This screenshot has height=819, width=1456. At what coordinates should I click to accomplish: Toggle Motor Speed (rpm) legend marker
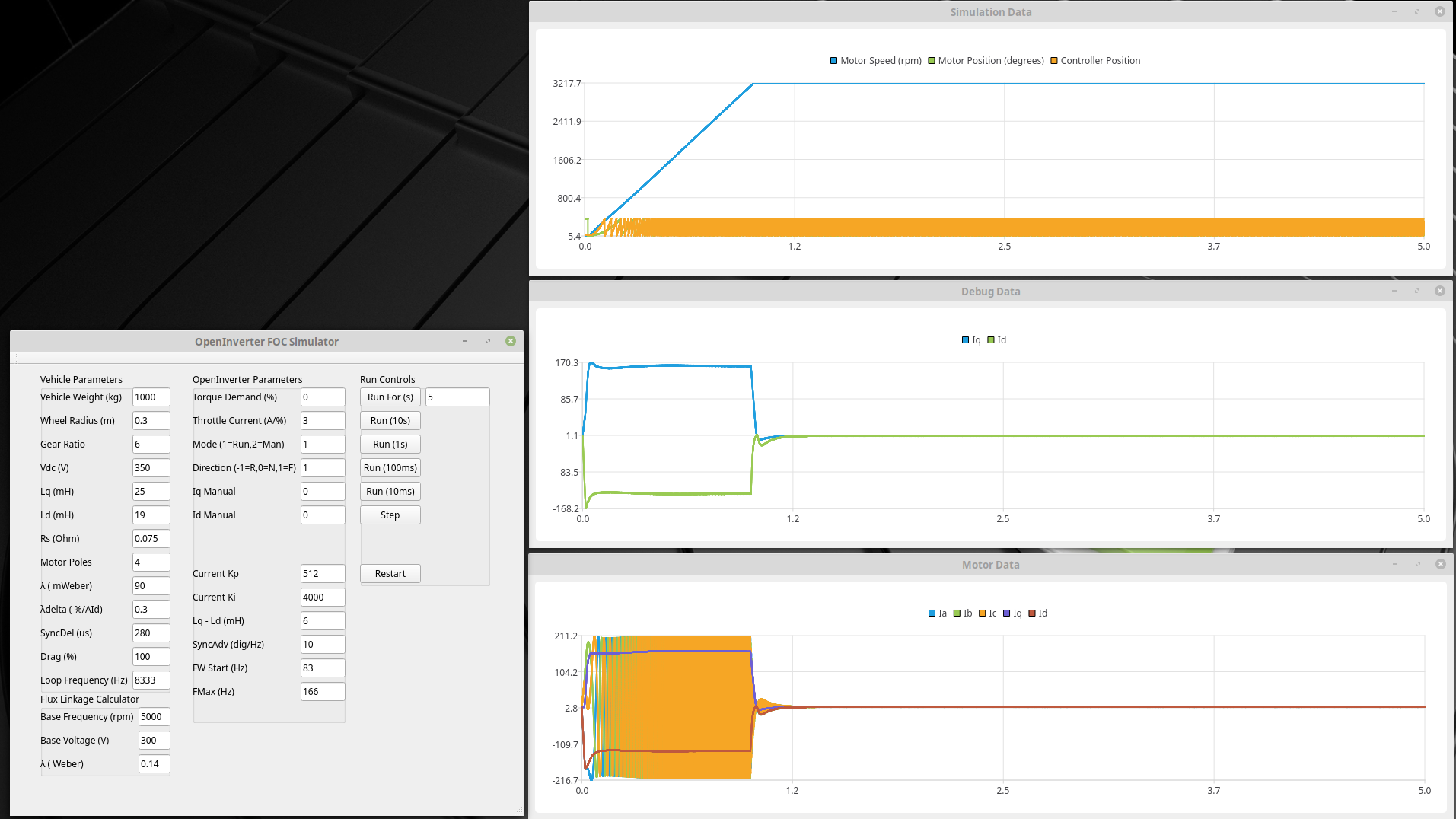coord(834,61)
